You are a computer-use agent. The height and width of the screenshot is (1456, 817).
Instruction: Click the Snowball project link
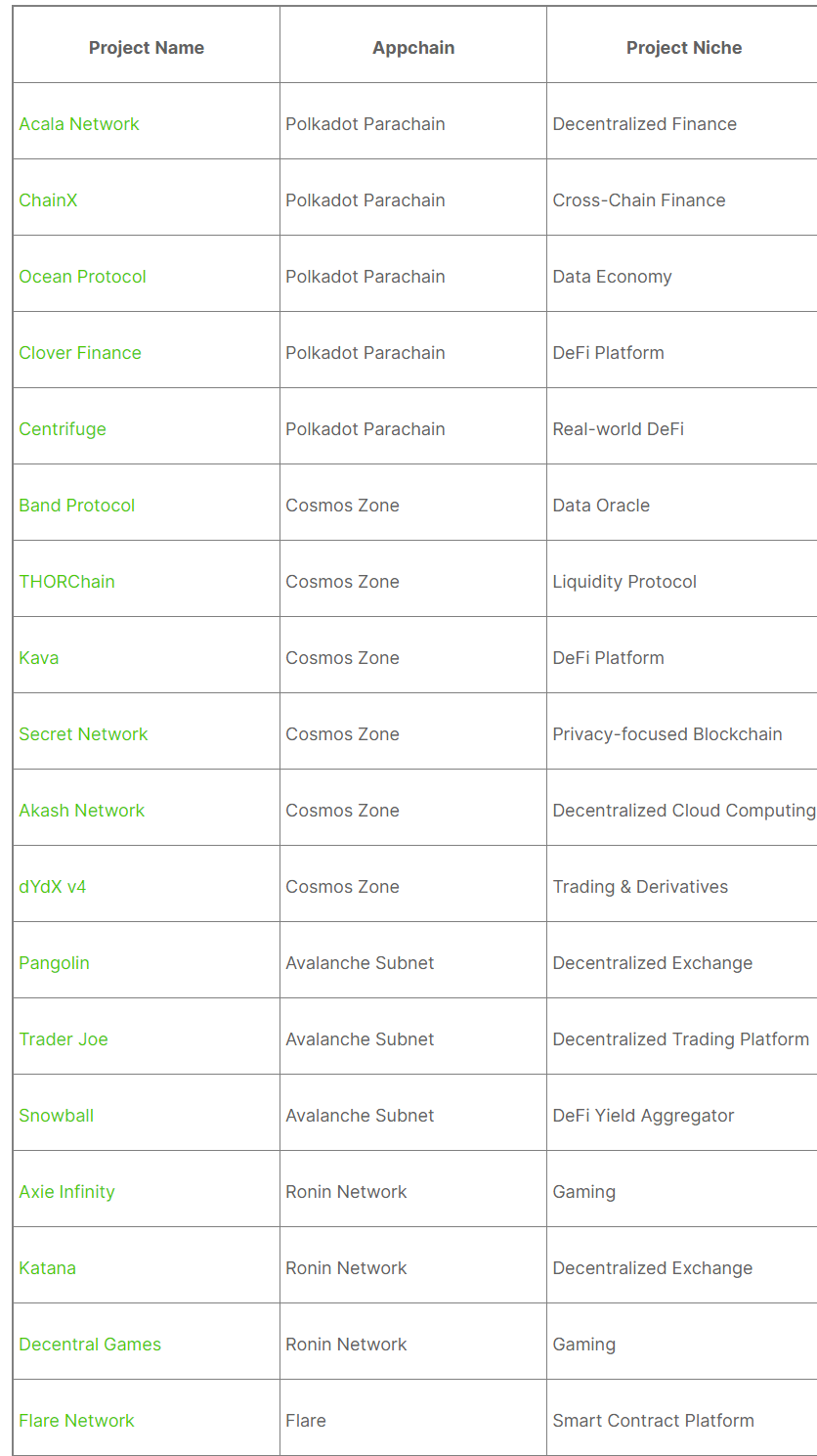57,1116
